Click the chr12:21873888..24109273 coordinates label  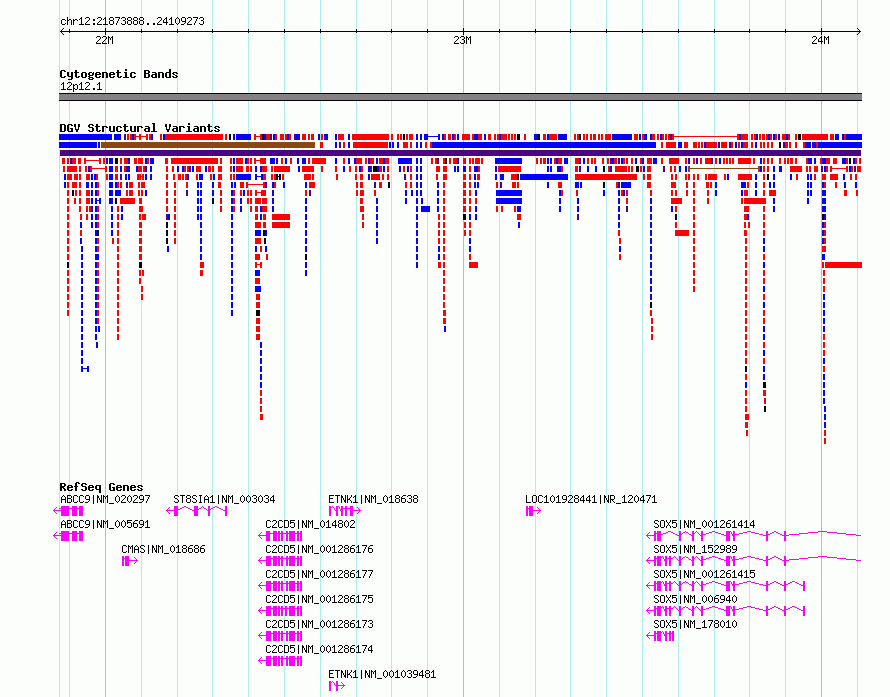[132, 21]
